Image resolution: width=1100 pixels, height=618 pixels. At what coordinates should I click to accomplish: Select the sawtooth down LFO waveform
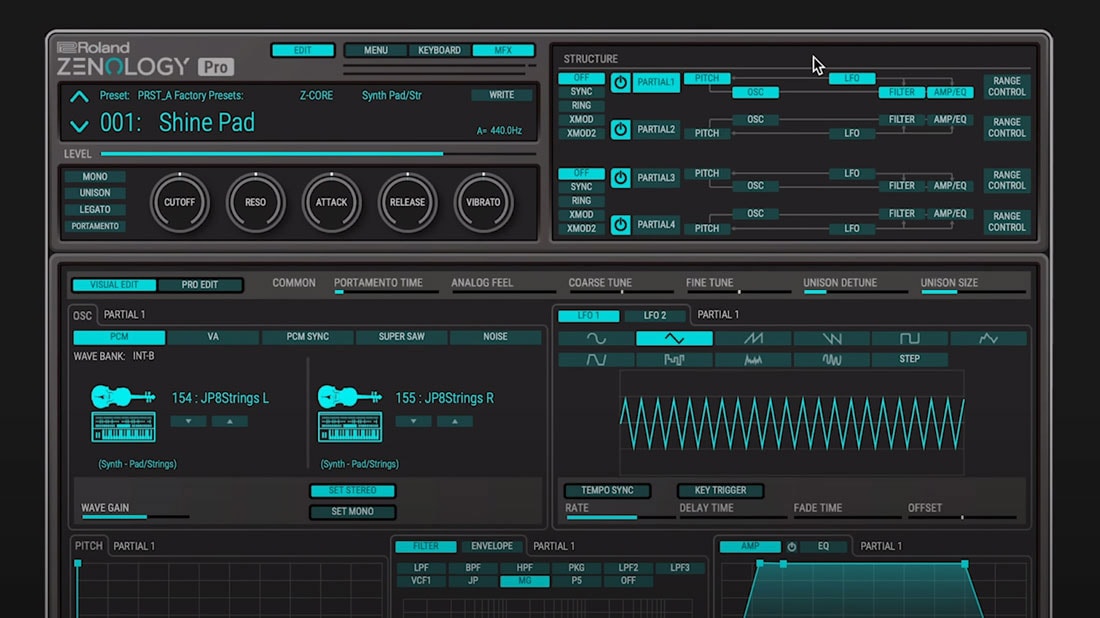tap(831, 339)
